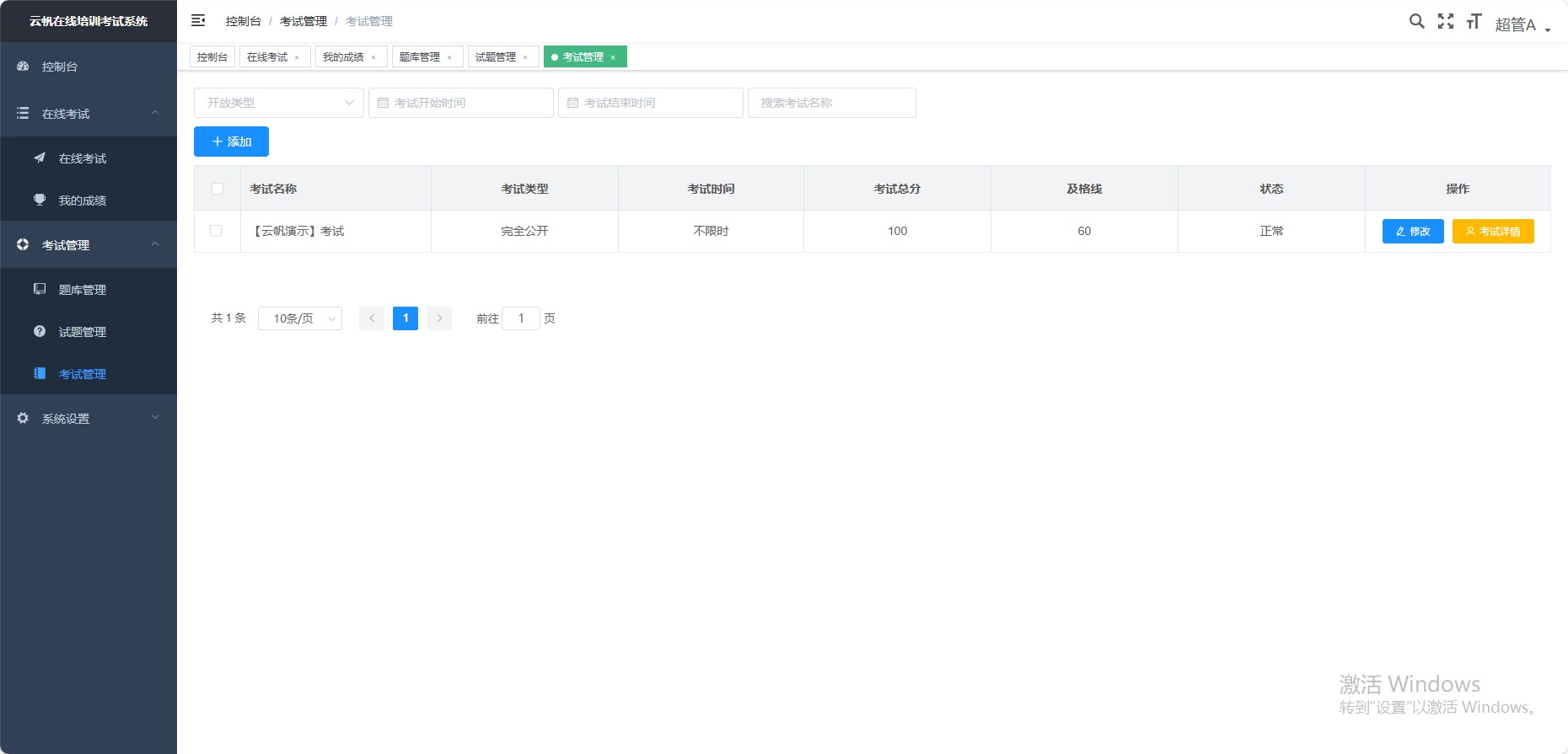Go to next page arrow

(439, 318)
